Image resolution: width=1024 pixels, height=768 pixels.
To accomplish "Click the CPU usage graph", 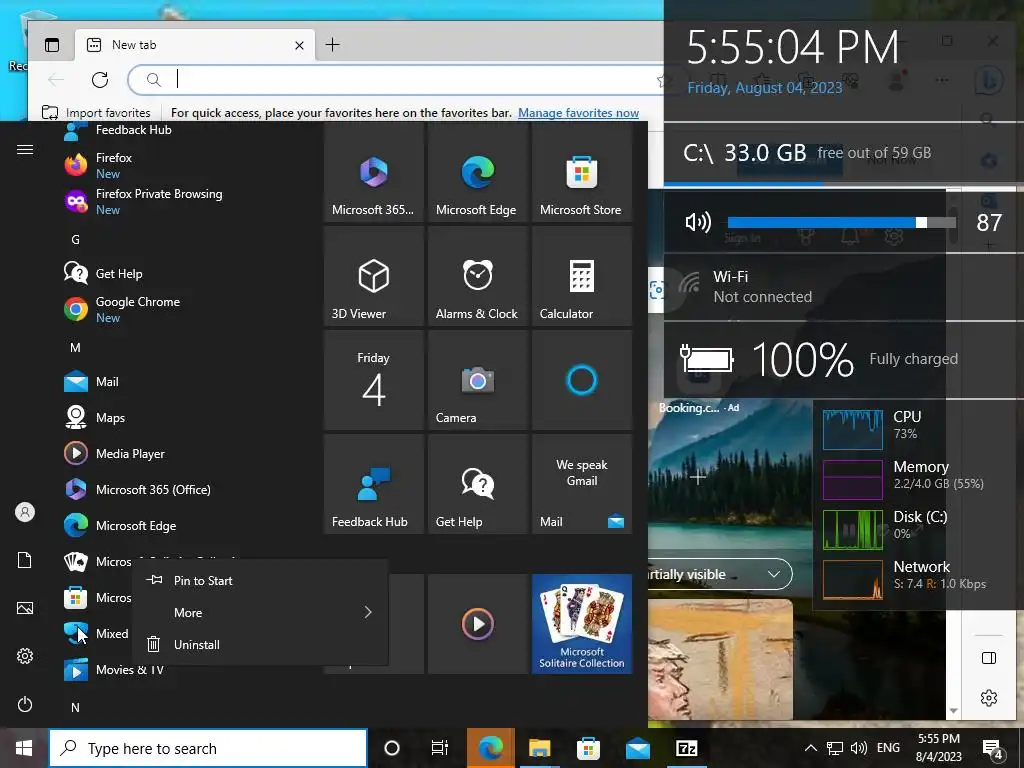I will click(853, 429).
